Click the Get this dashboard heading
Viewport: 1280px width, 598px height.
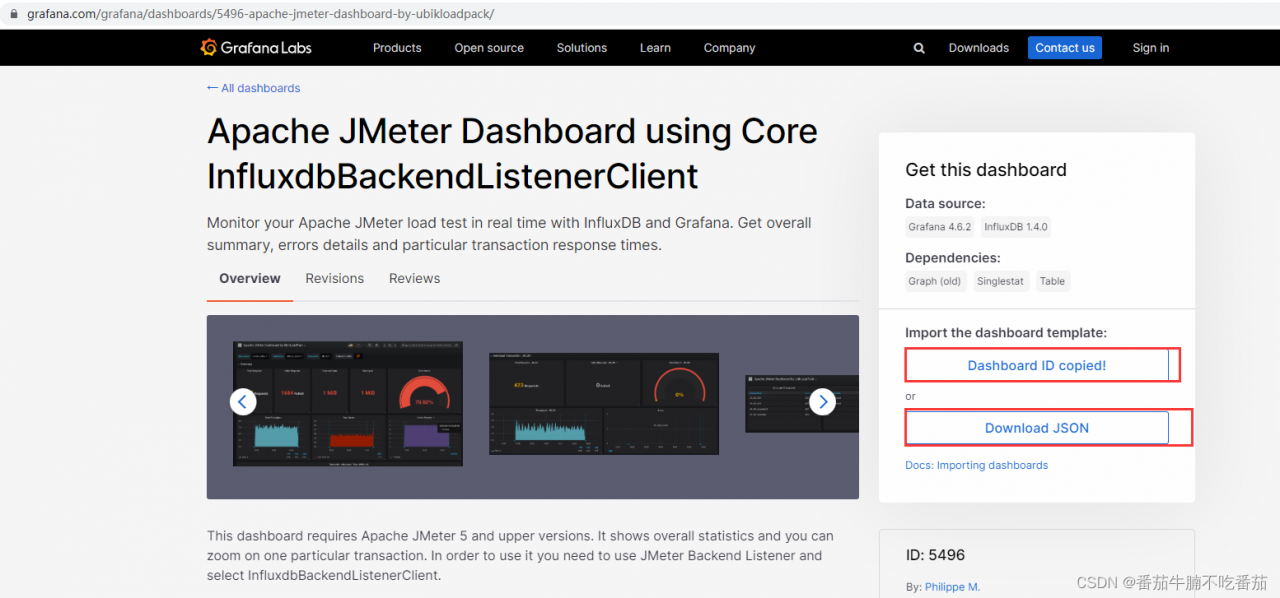coord(986,170)
